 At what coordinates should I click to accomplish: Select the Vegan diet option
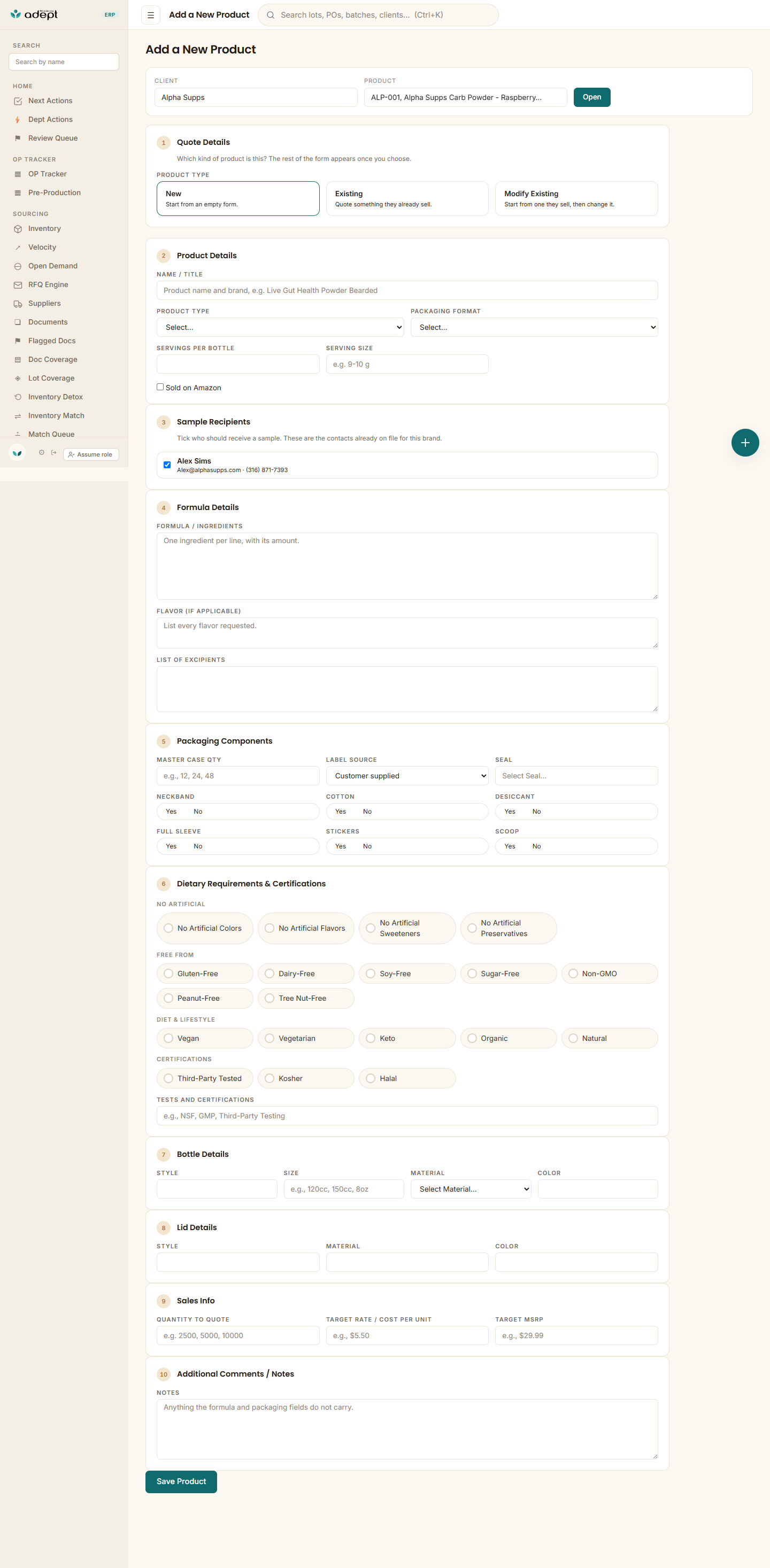[204, 1038]
